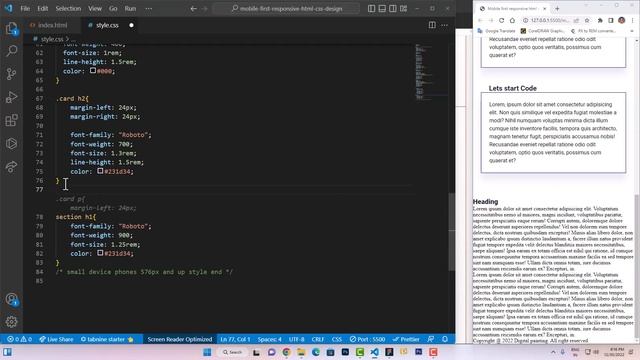The width and height of the screenshot is (640, 360).
Task: Open Chrome extensions puzzle icon
Action: click(600, 20)
